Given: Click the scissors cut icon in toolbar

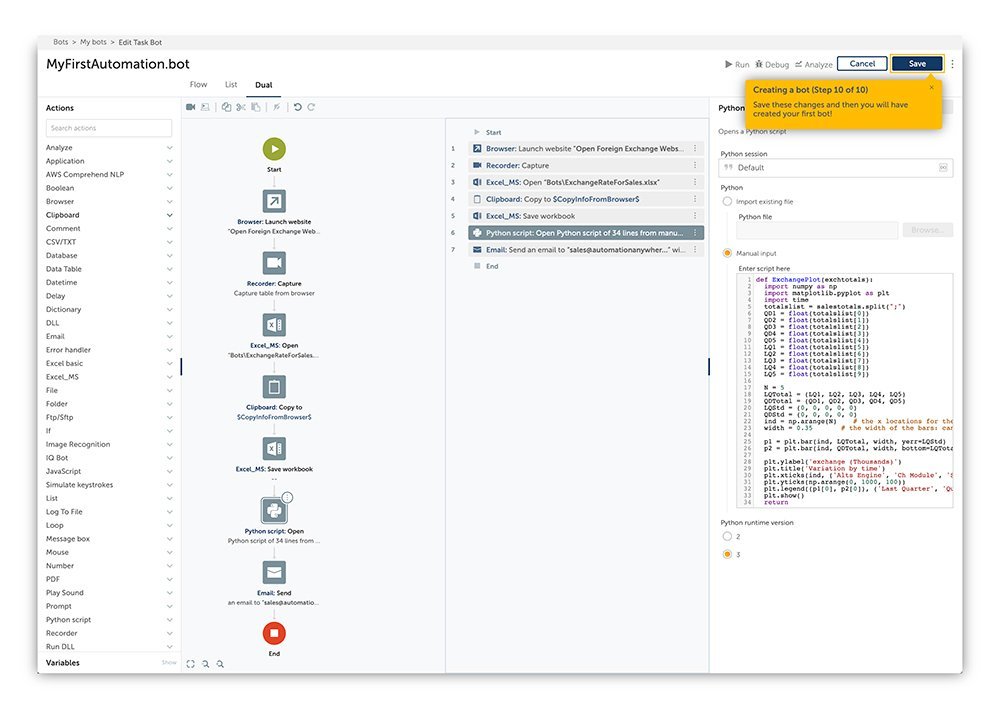Looking at the screenshot, I should coord(241,107).
